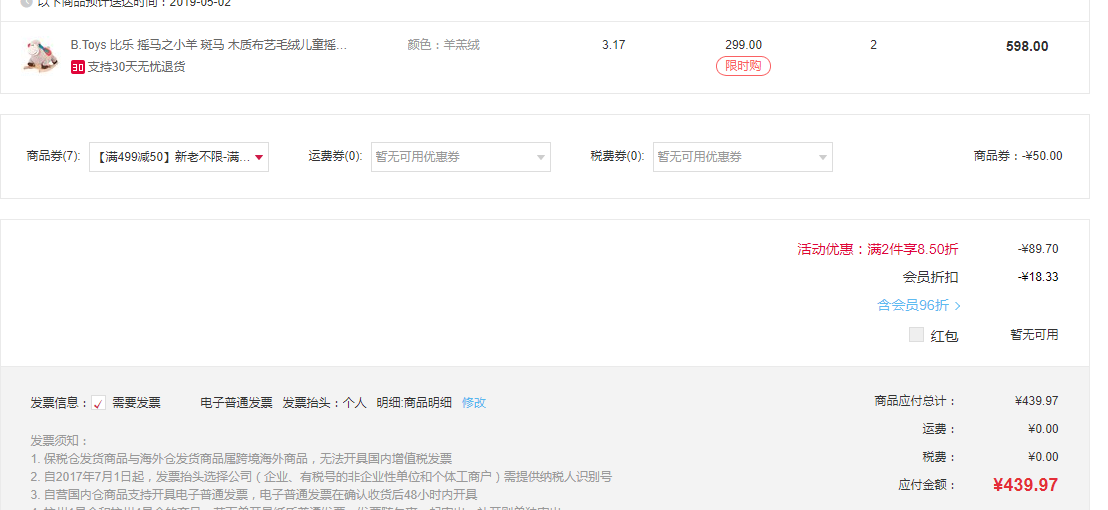Toggle the 红包 checkbox
The width and height of the screenshot is (1108, 510).
tap(917, 335)
